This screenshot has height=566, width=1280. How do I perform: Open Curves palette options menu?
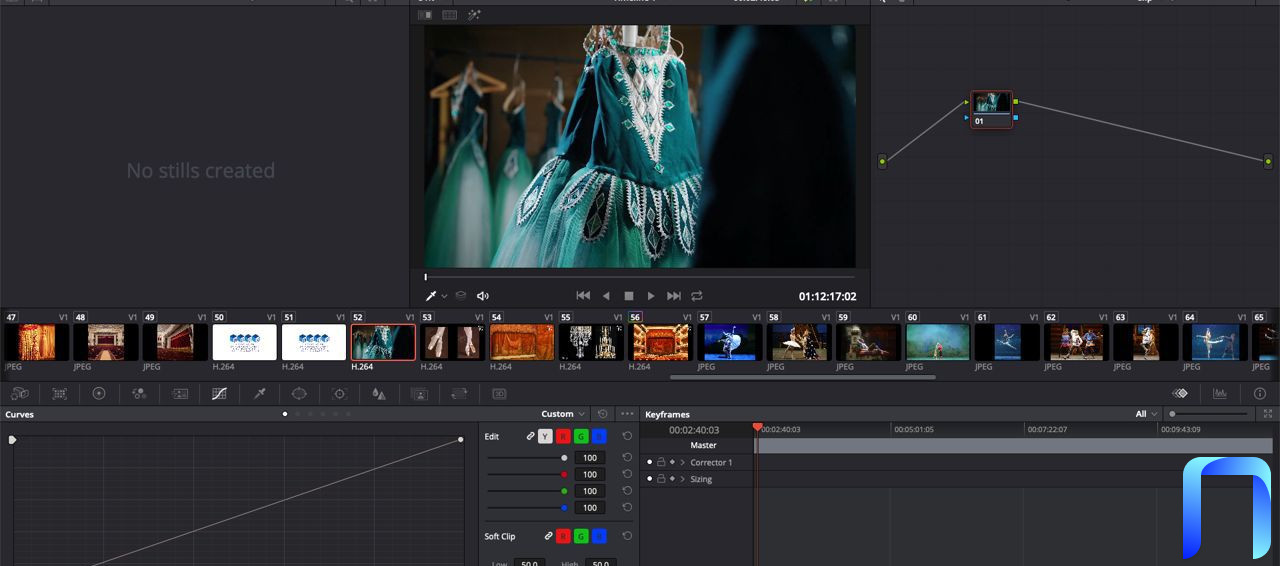627,414
